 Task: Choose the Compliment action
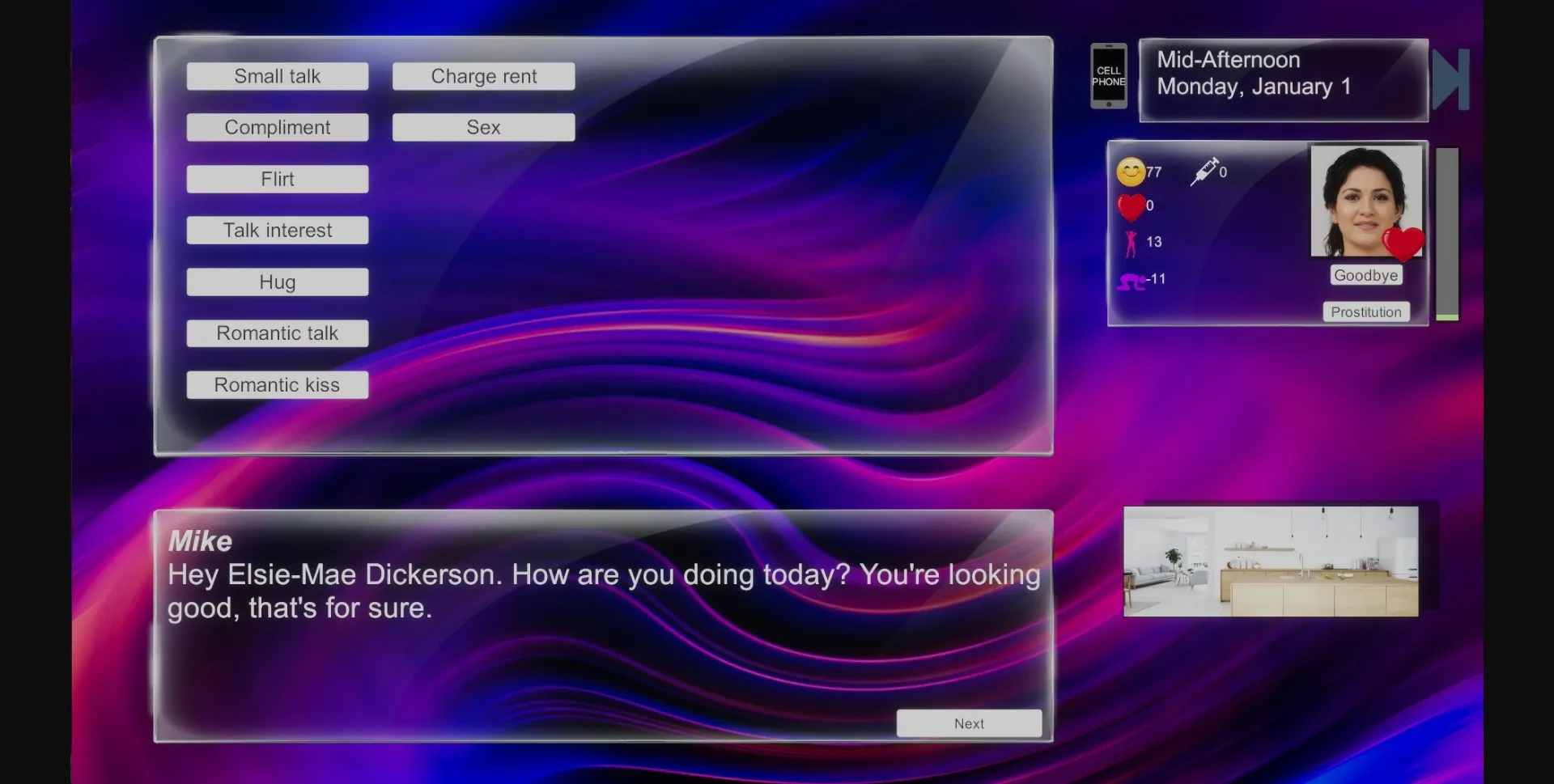click(x=277, y=127)
